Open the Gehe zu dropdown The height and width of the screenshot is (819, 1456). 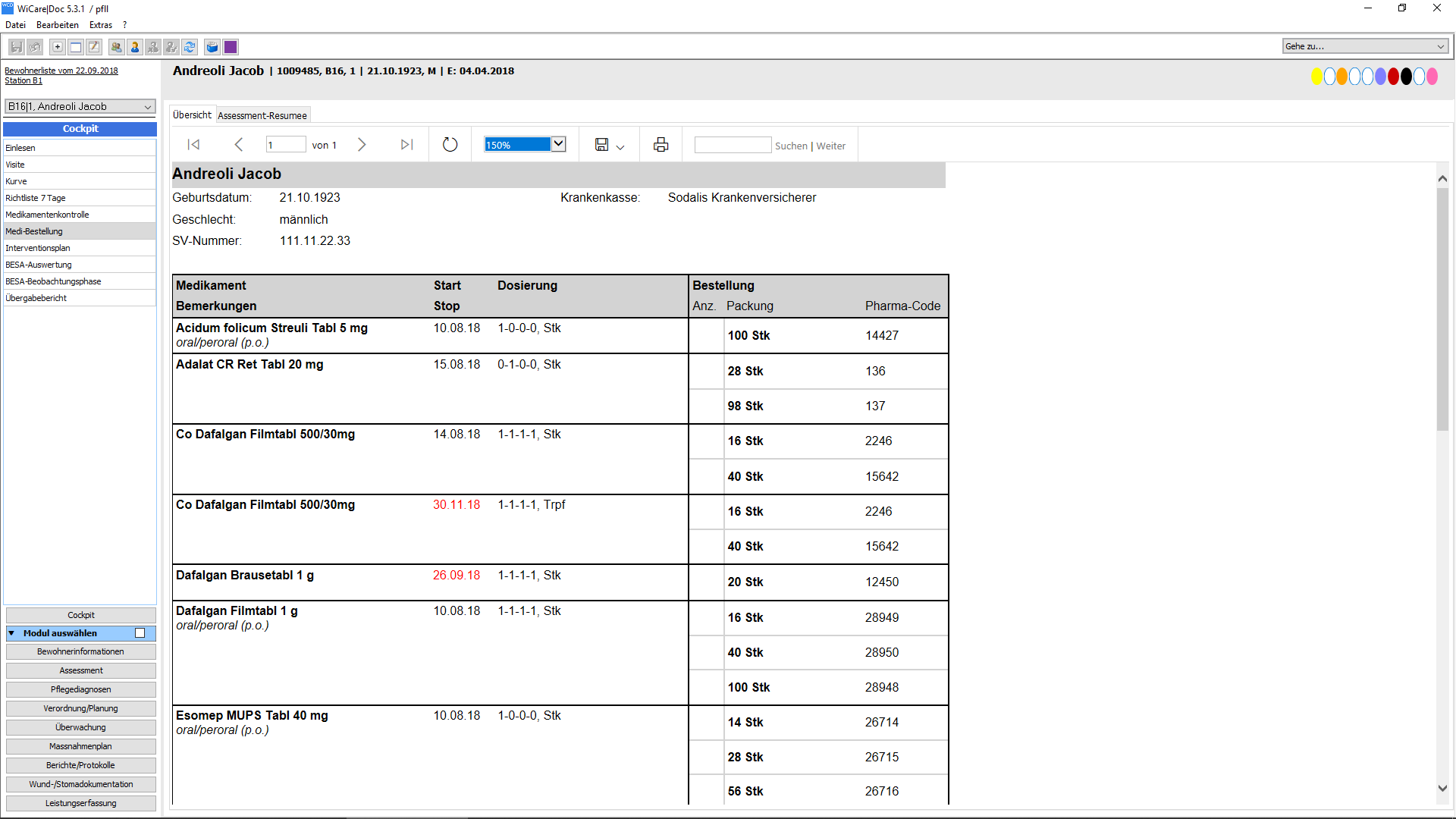tap(1366, 46)
